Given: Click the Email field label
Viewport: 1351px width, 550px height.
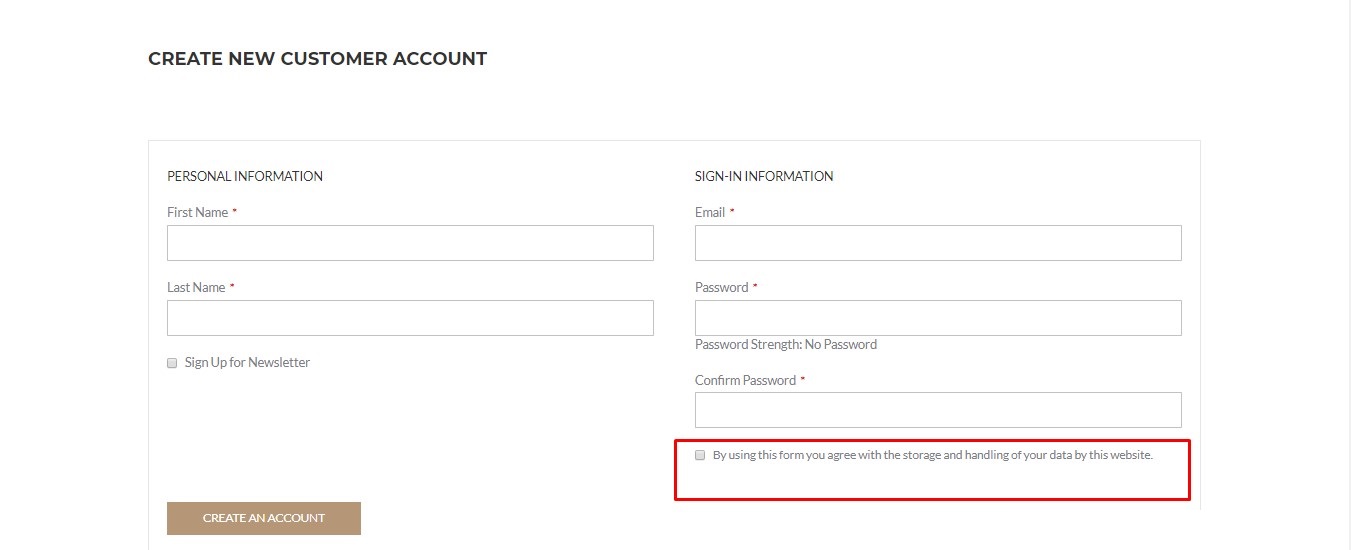Looking at the screenshot, I should (x=710, y=212).
